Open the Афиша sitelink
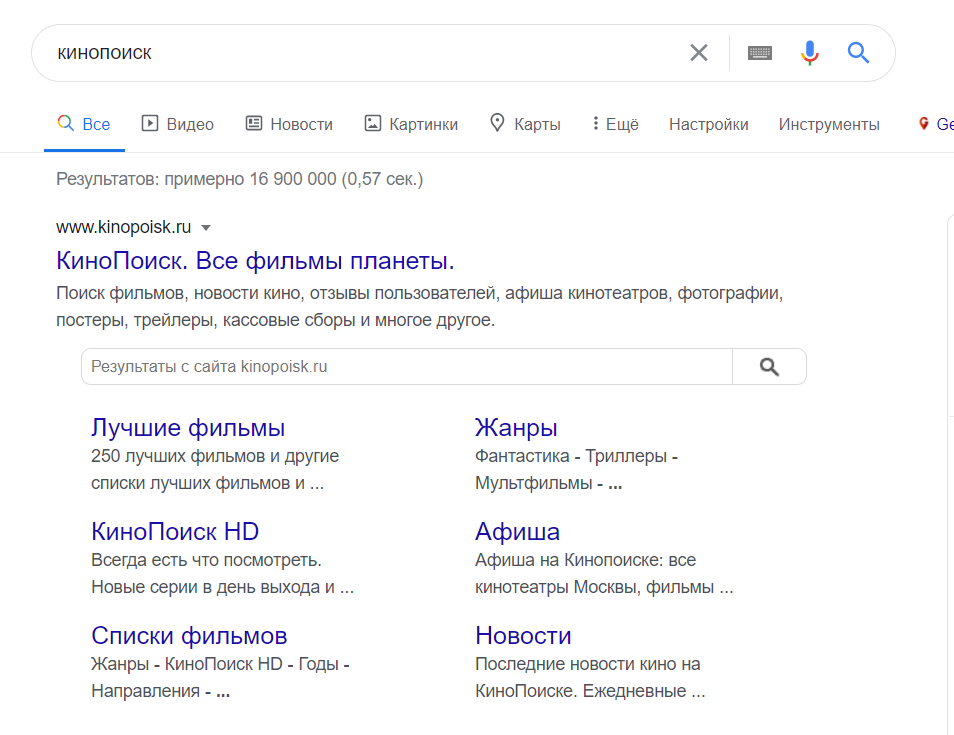This screenshot has height=735, width=954. coord(517,532)
